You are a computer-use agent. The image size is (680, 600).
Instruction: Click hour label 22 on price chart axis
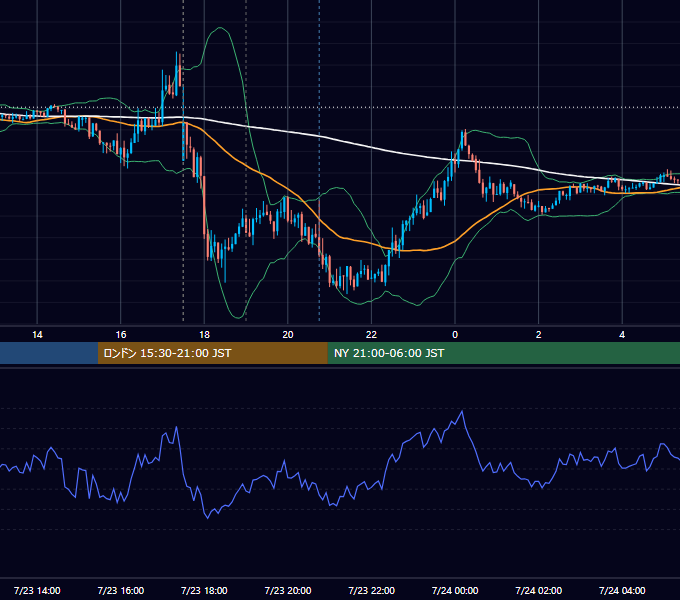click(x=372, y=335)
